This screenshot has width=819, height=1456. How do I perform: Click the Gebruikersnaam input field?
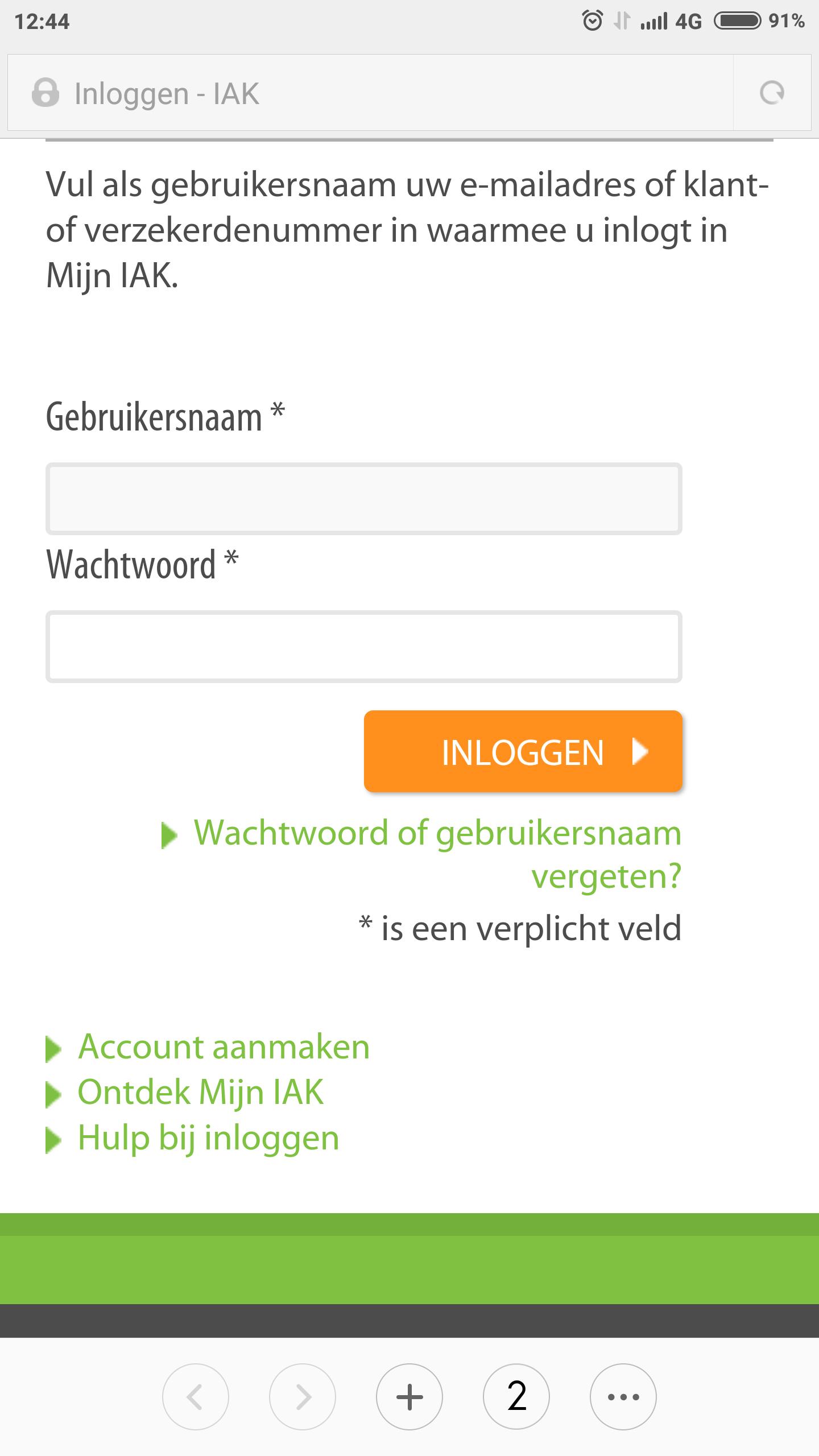(364, 498)
